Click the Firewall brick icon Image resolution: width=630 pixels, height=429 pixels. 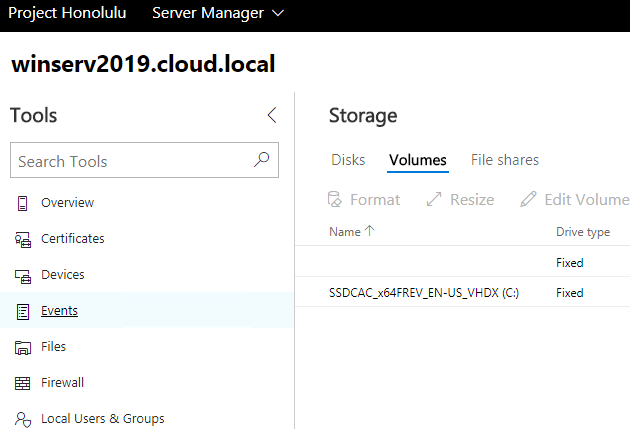(23, 383)
